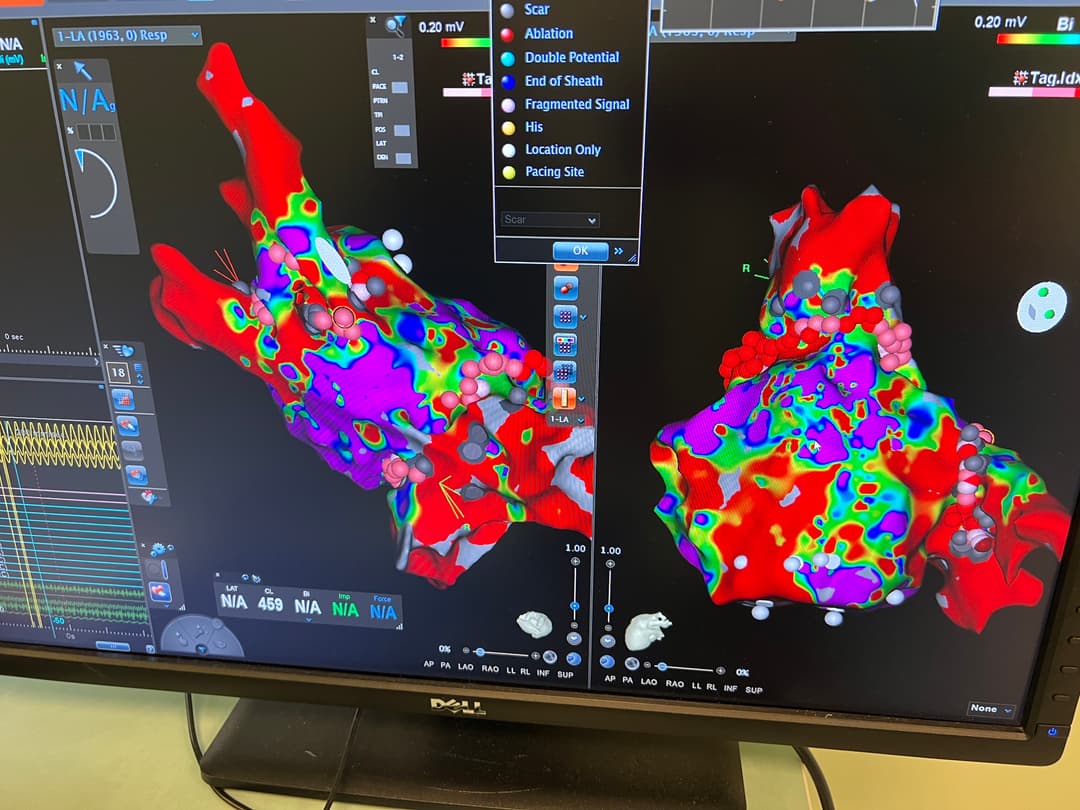Screen dimensions: 1080x810
Task: Open dropdown arrow beside orange icon
Action: pyautogui.click(x=581, y=399)
